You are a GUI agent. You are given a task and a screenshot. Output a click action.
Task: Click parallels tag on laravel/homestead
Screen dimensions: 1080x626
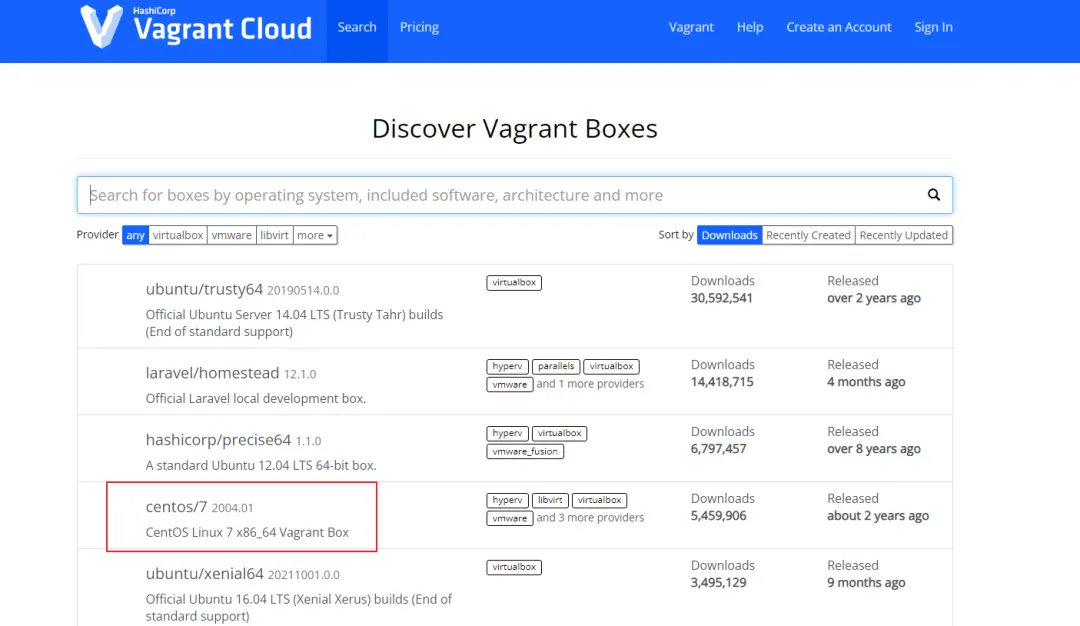(x=556, y=366)
